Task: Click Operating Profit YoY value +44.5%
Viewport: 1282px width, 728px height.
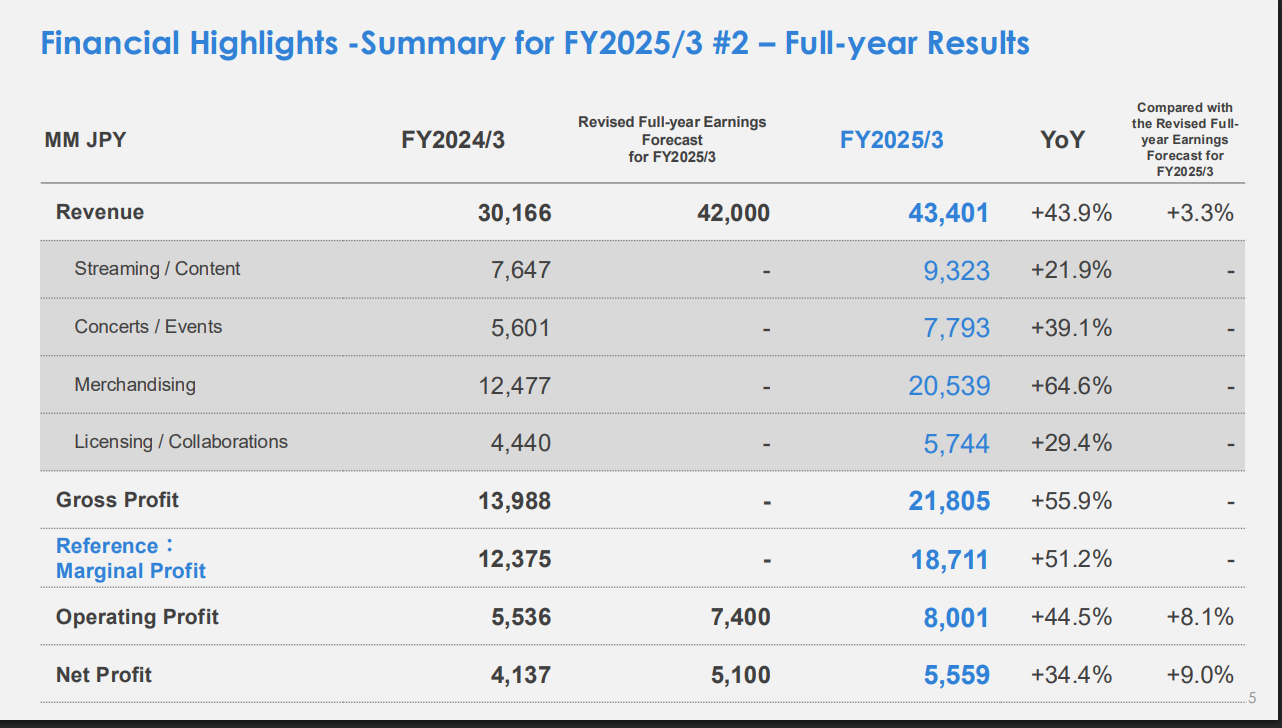Action: coord(1071,617)
